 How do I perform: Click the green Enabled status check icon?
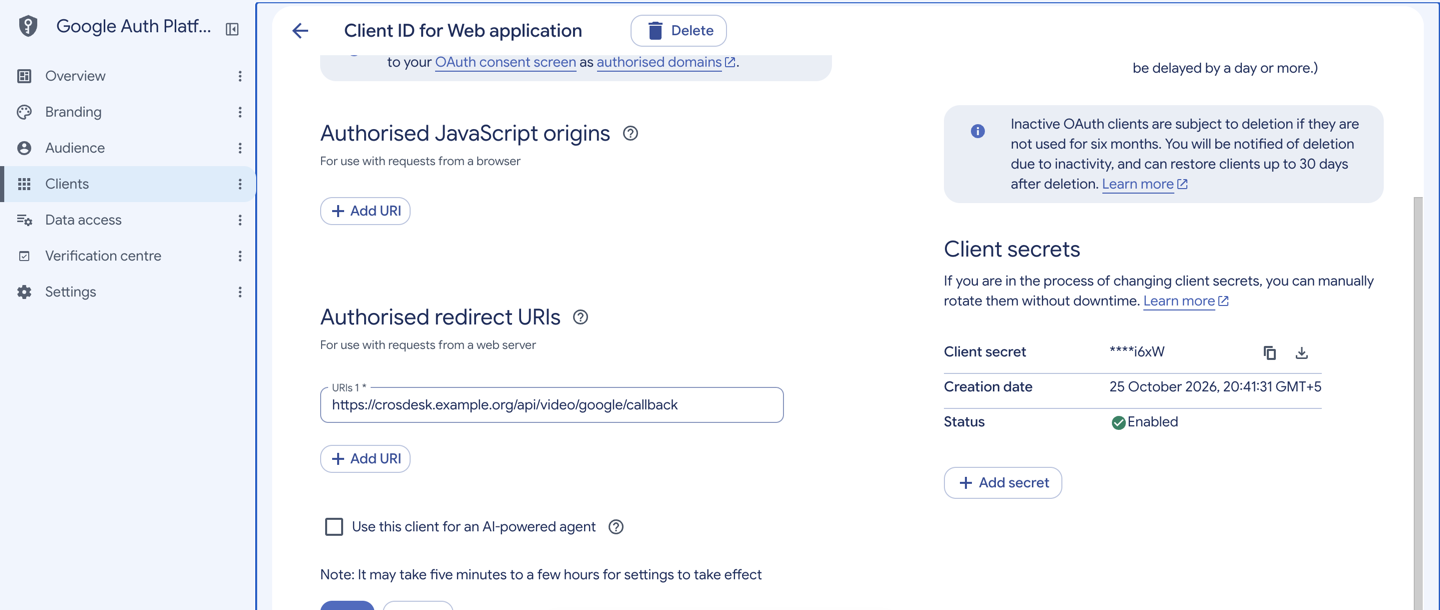pyautogui.click(x=1118, y=423)
